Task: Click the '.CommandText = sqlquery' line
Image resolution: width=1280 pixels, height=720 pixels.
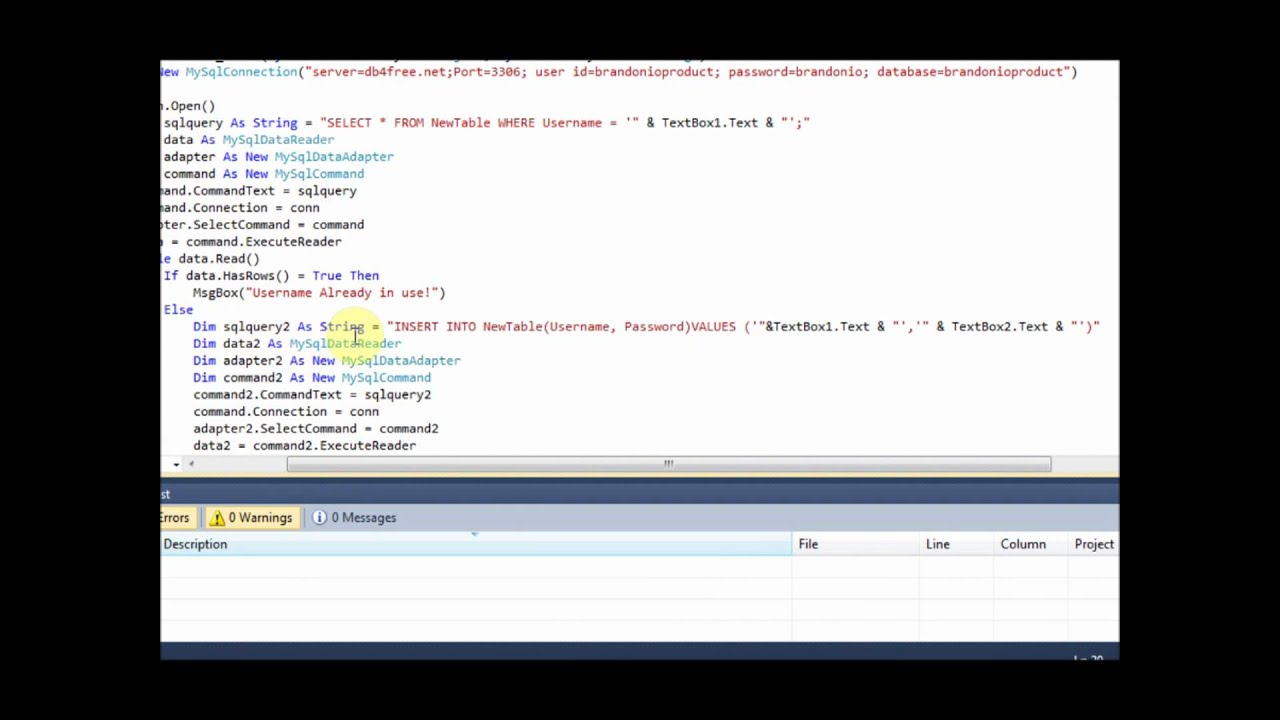Action: [x=258, y=190]
